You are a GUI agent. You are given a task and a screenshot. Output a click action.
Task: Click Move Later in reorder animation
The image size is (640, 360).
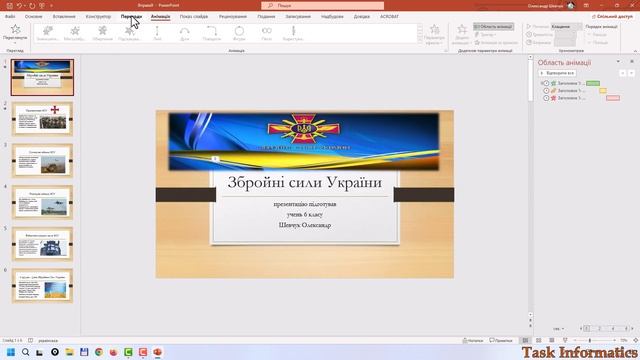598,42
